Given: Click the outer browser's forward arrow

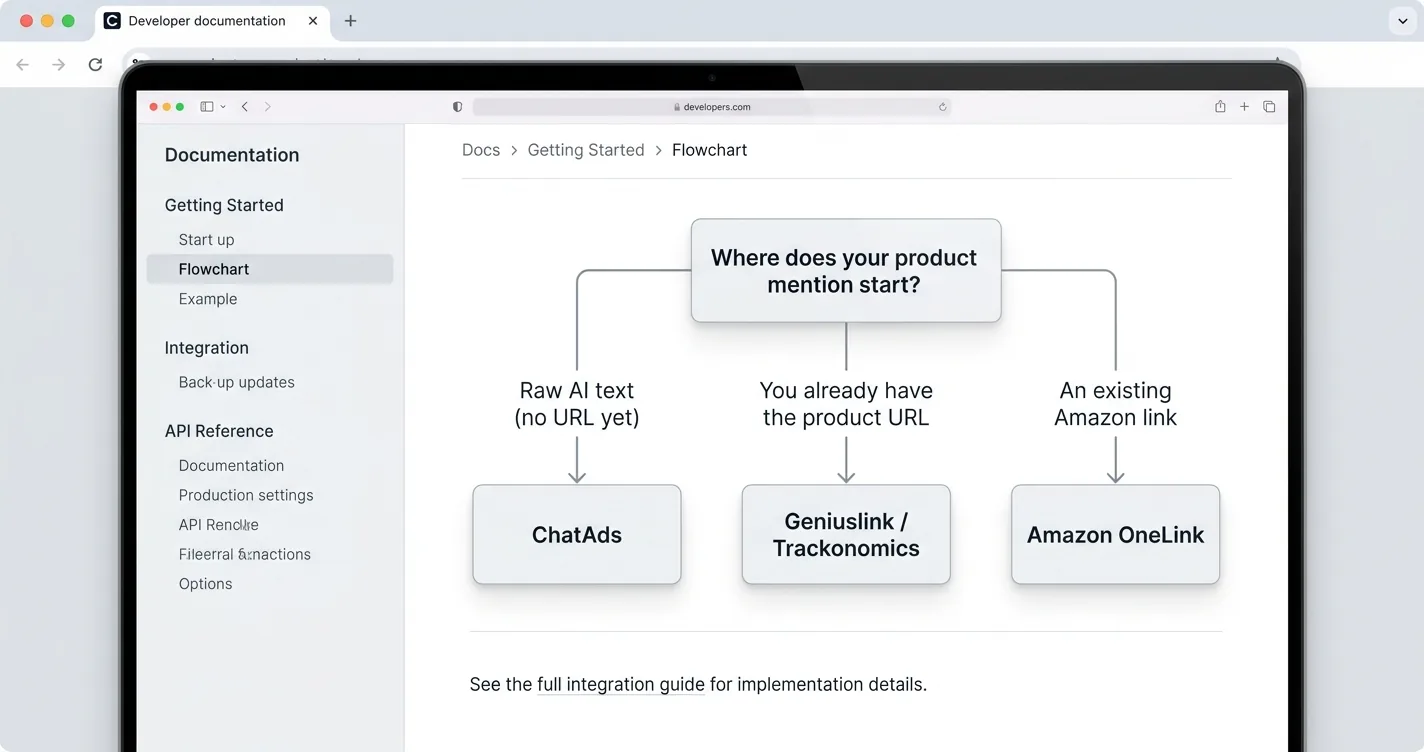Looking at the screenshot, I should pos(59,65).
